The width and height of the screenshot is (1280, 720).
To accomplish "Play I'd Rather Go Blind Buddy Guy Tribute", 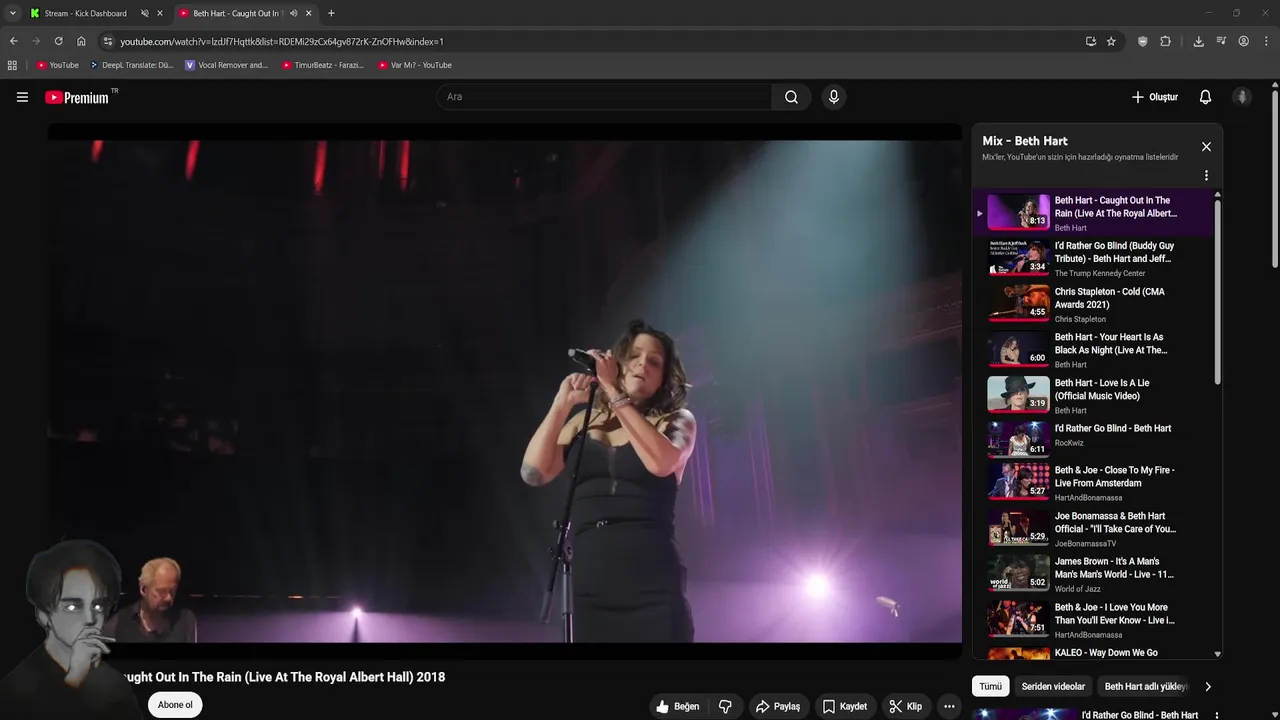I will [1093, 258].
